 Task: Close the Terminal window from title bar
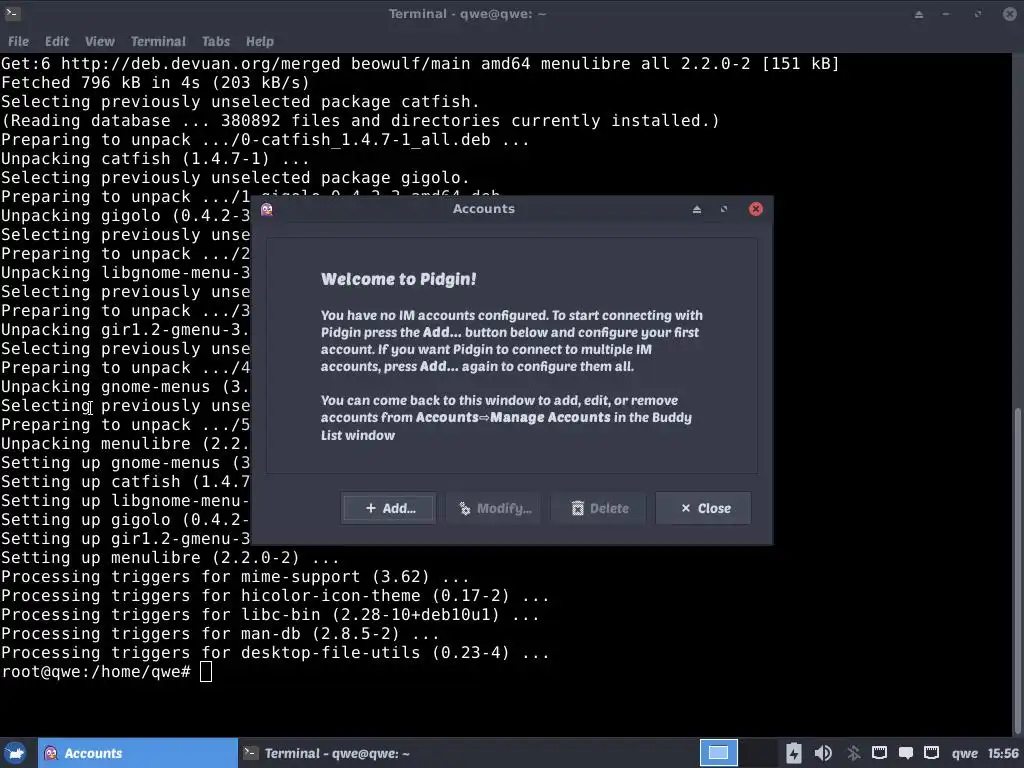click(x=1009, y=14)
